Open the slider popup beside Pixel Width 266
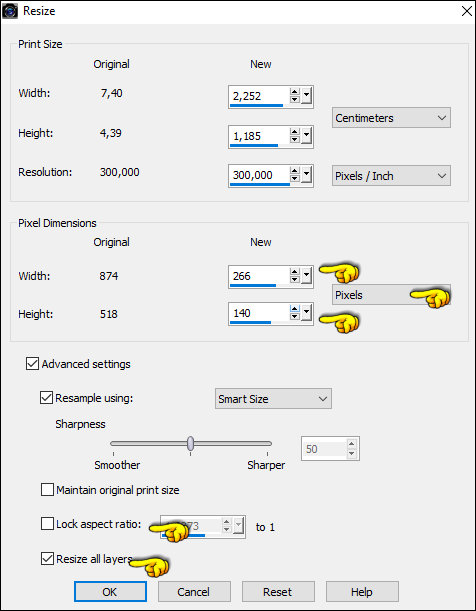Image resolution: width=476 pixels, height=611 pixels. [x=307, y=275]
